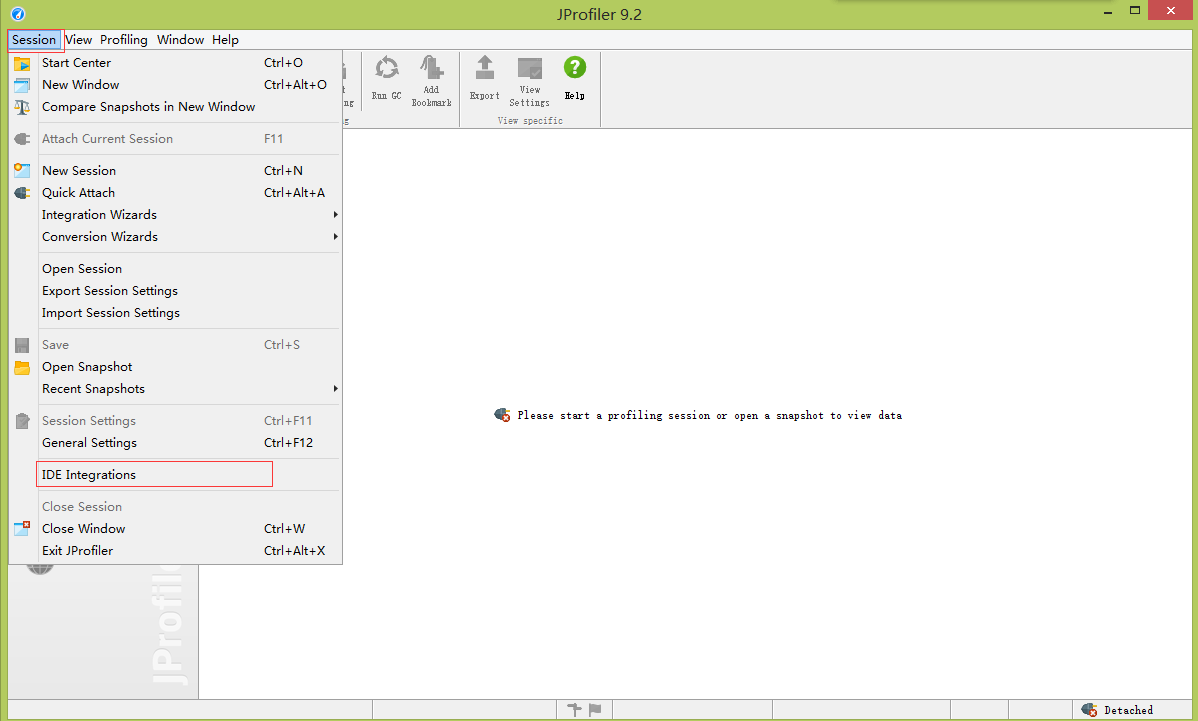
Task: Click Run GC toolbar button
Action: coord(387,79)
